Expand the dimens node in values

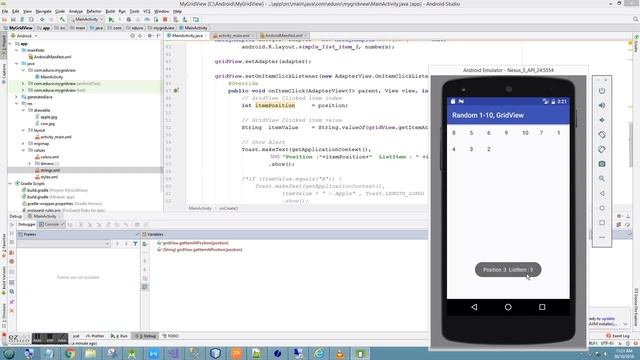[x=30, y=164]
